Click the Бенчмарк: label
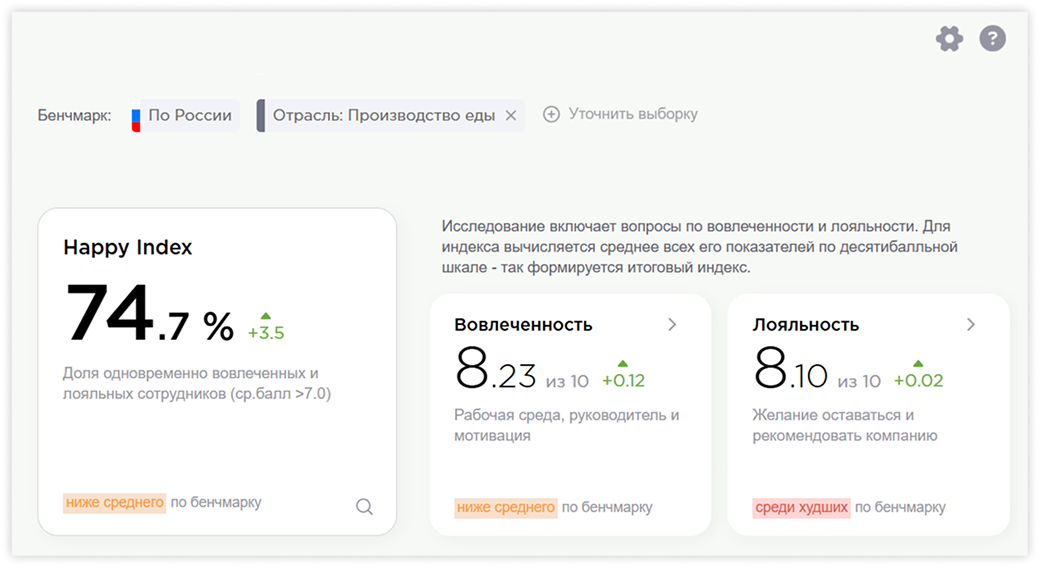The image size is (1040, 568). tap(74, 116)
